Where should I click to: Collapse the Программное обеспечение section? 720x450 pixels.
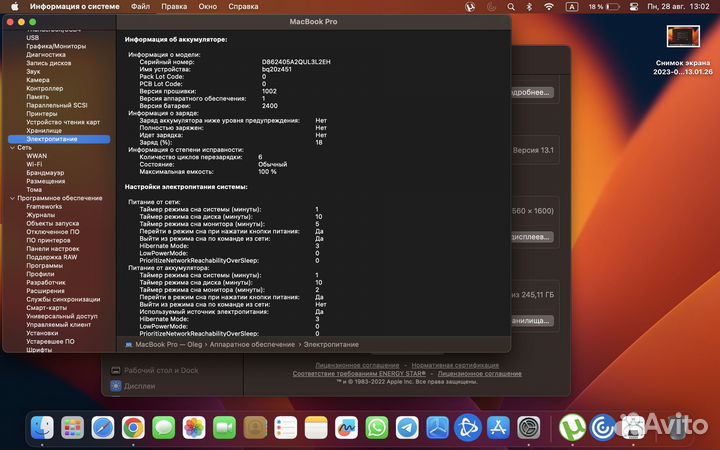pyautogui.click(x=12, y=198)
